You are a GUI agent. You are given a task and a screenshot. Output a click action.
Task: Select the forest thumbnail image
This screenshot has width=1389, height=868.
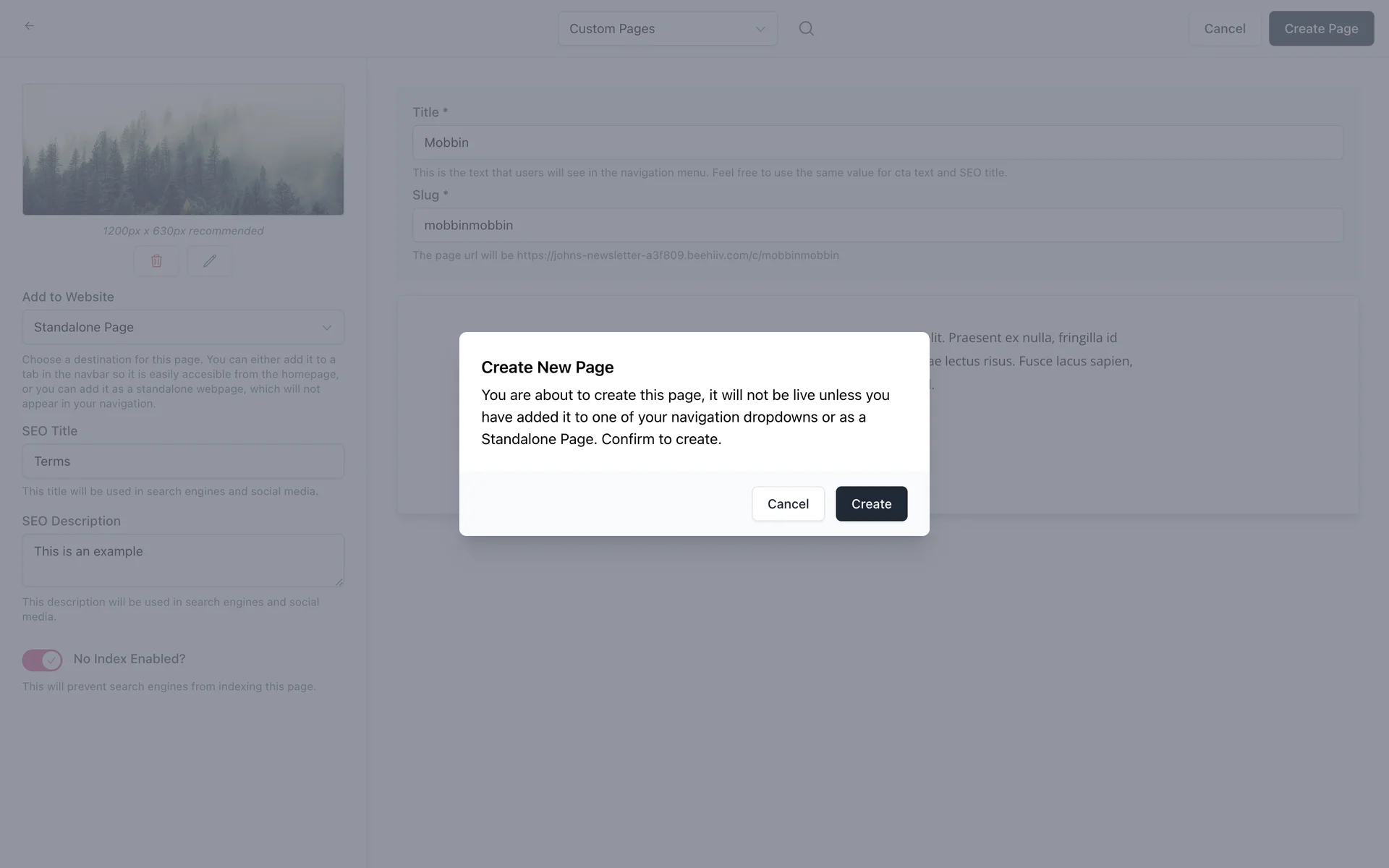(183, 150)
